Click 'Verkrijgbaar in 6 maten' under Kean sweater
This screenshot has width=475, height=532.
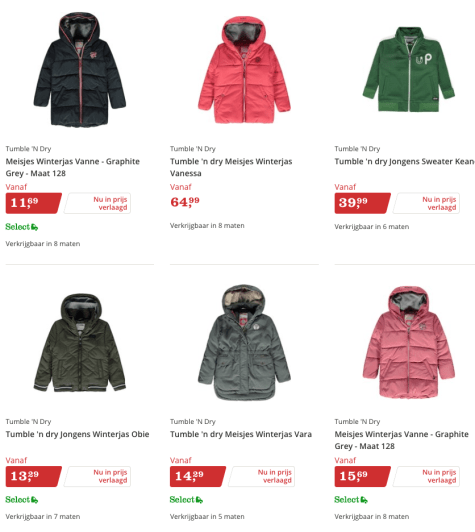click(372, 227)
